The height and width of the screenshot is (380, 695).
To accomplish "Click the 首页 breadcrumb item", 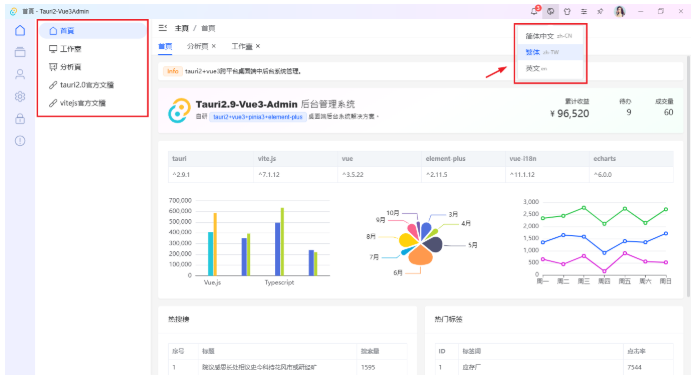I will click(x=208, y=28).
